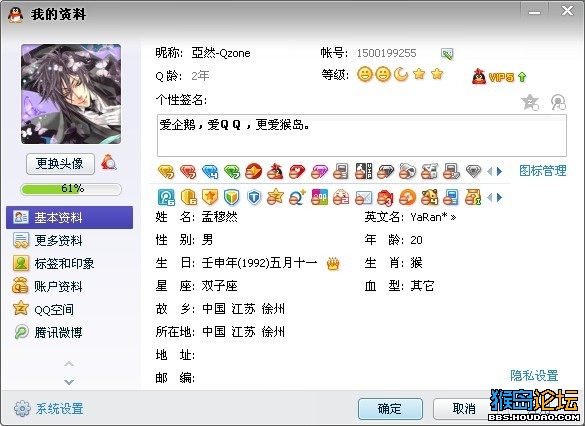Collapse sidebar list with up chevron
This screenshot has width=585, height=426.
(x=69, y=364)
